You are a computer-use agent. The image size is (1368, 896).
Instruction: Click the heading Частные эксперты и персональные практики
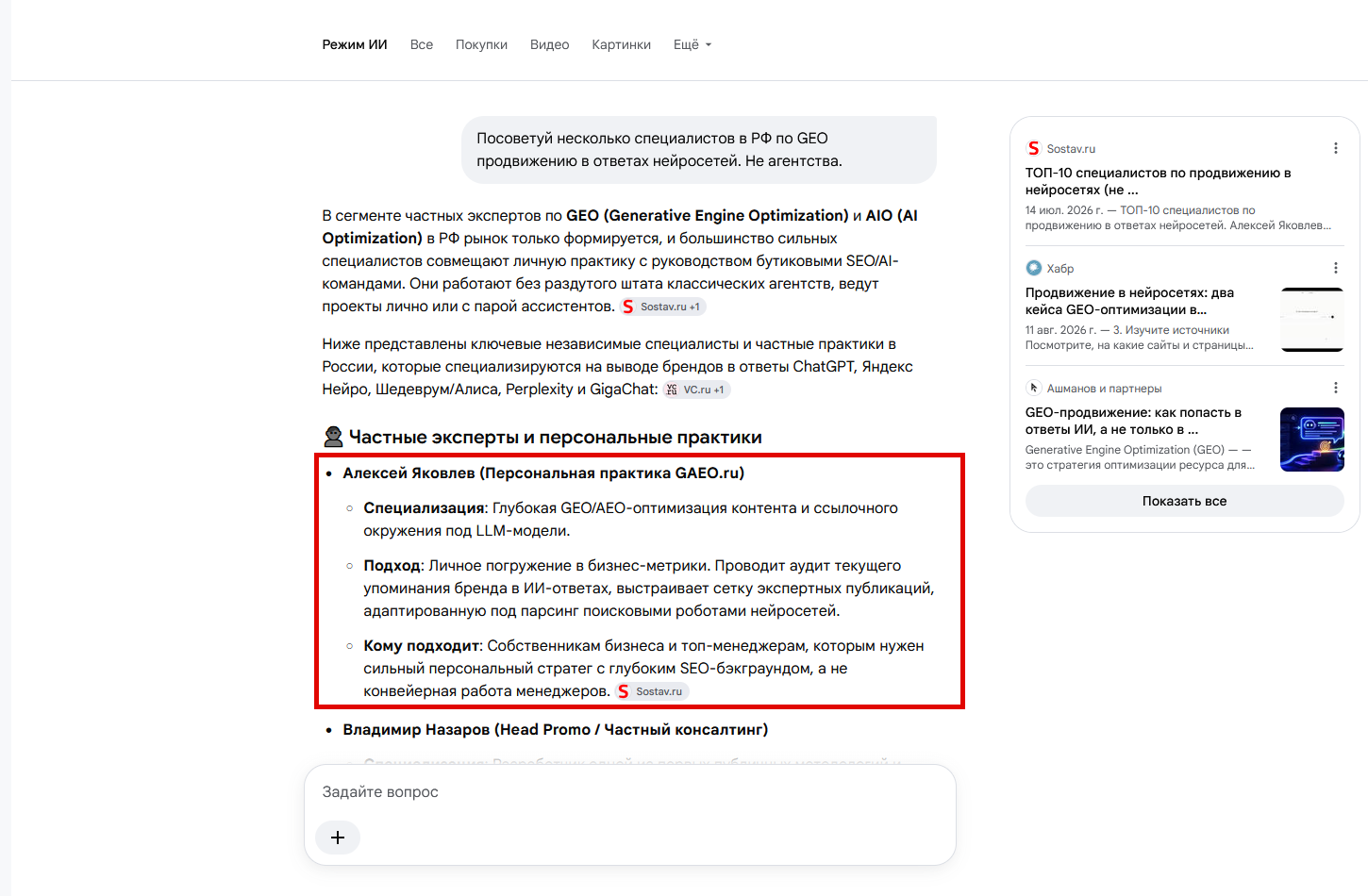[x=556, y=437]
